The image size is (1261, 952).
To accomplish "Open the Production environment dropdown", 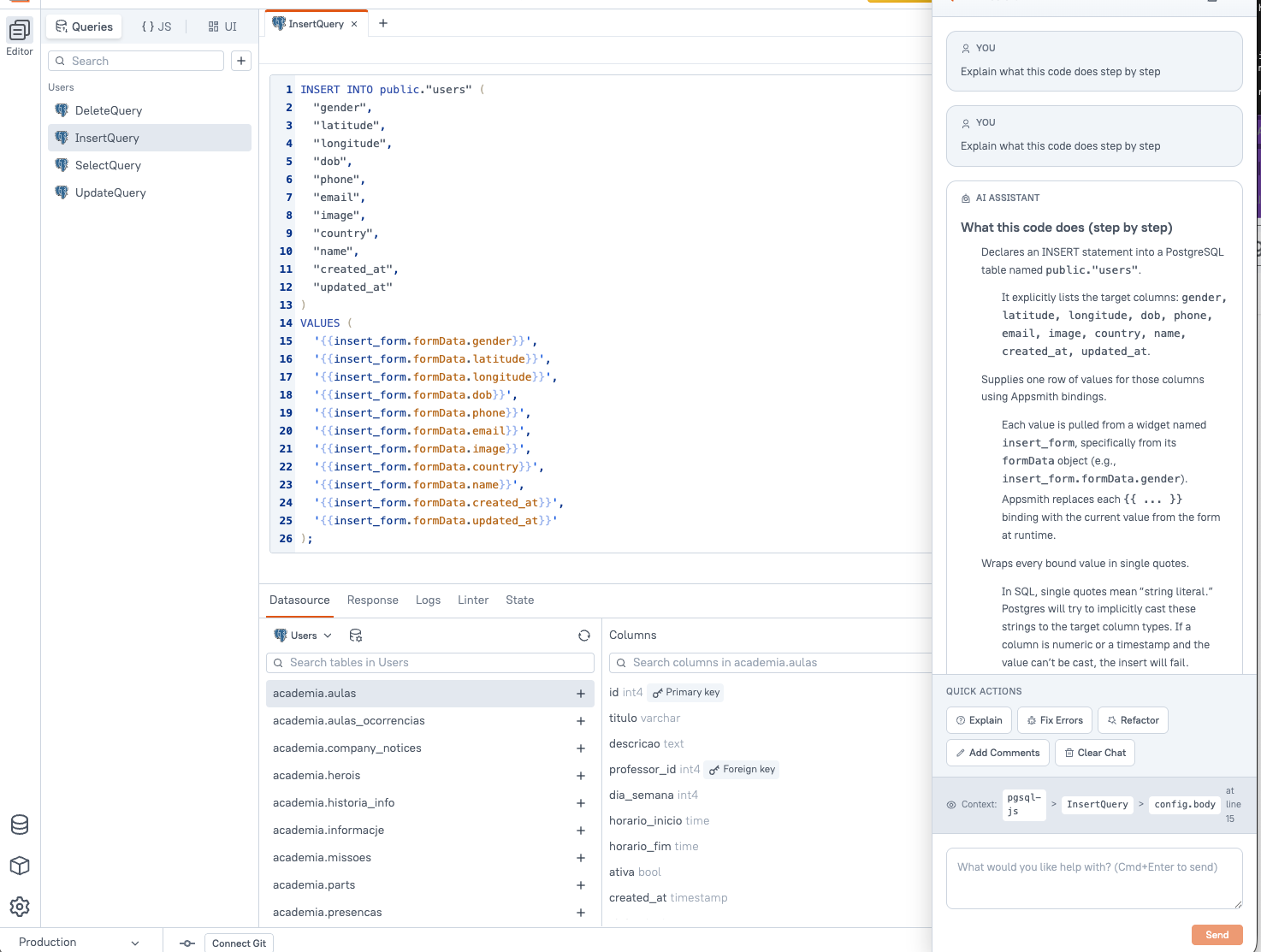I will point(79,942).
